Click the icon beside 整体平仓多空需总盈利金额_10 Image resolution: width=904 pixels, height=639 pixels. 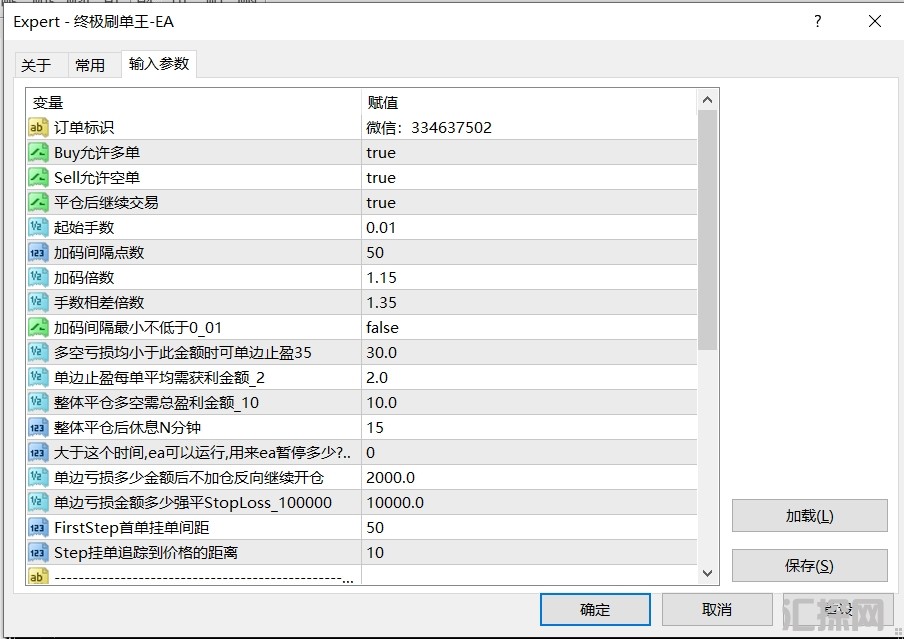point(37,402)
